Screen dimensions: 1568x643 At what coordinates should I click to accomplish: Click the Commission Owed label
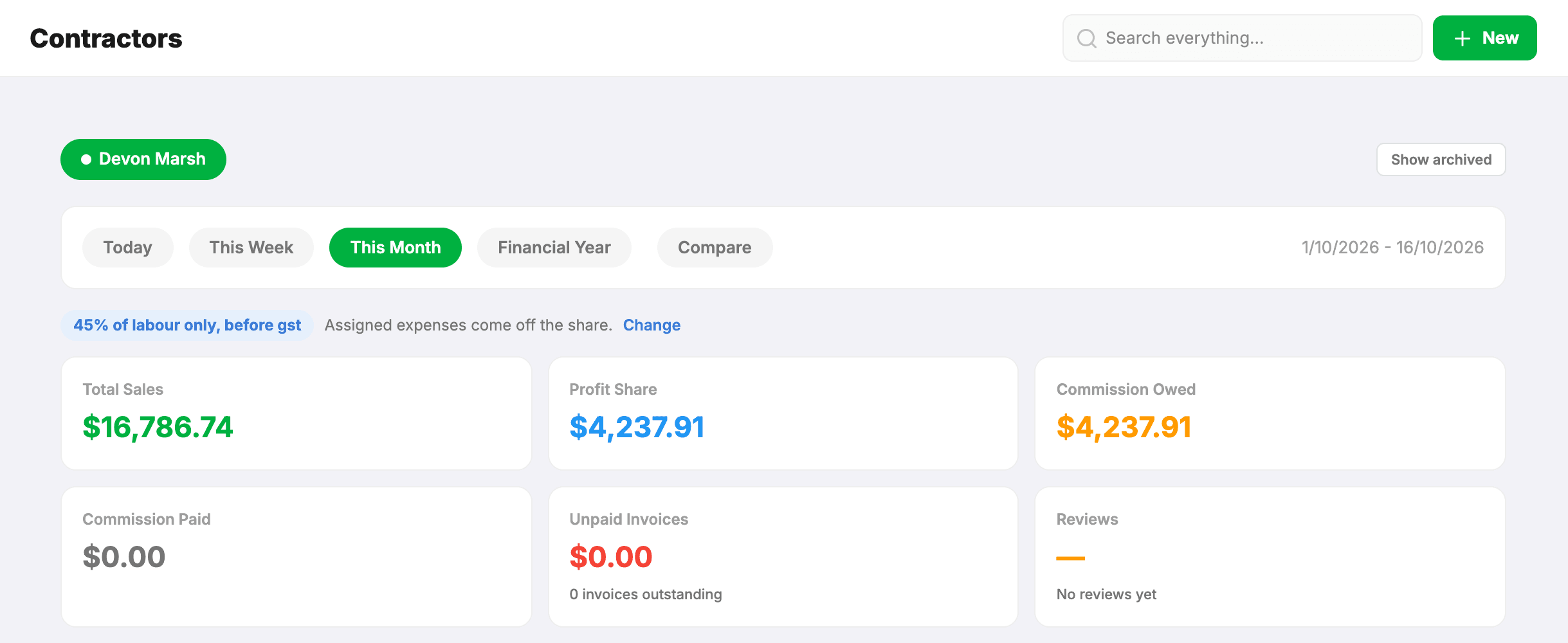pos(1126,389)
